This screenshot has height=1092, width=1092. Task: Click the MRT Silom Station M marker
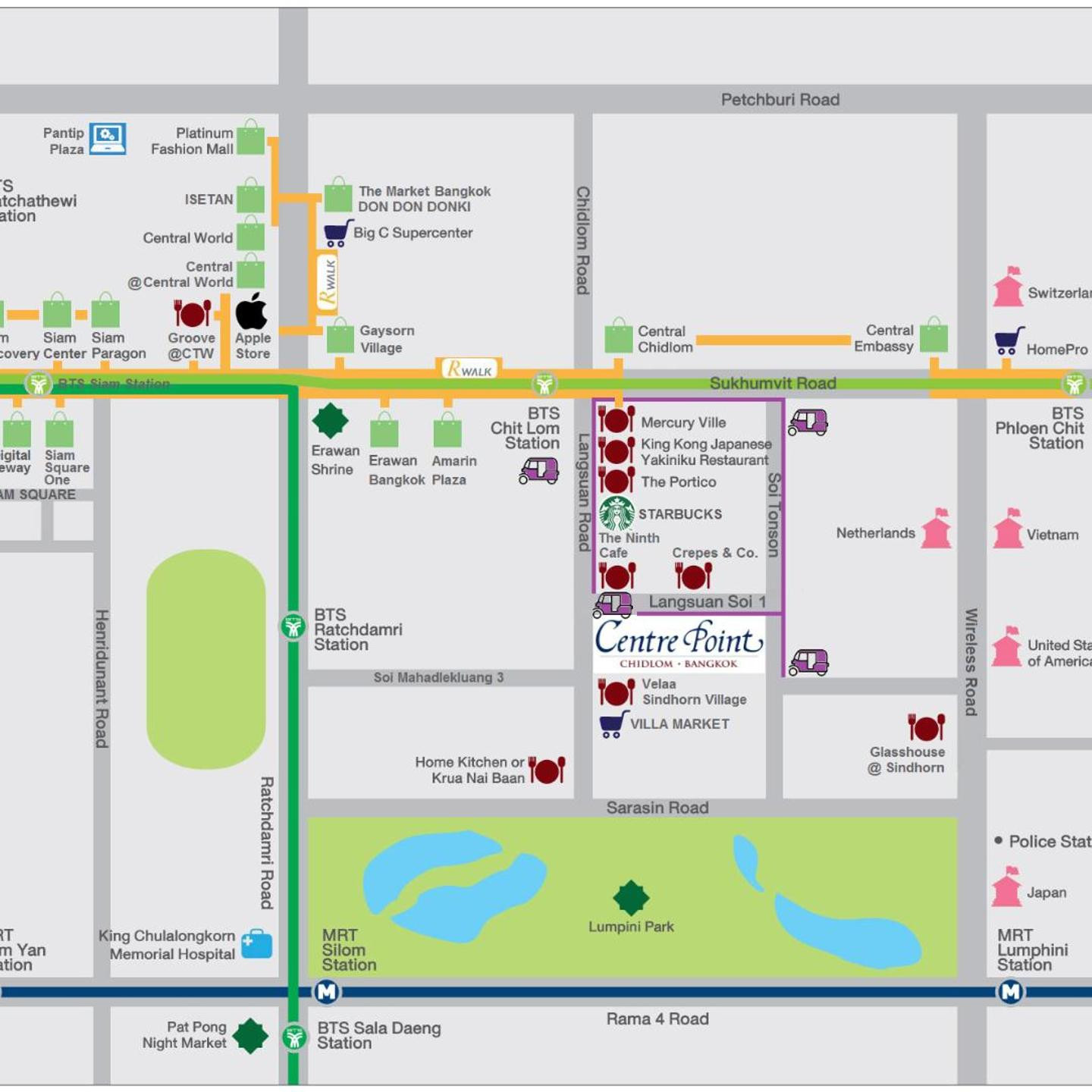click(327, 991)
